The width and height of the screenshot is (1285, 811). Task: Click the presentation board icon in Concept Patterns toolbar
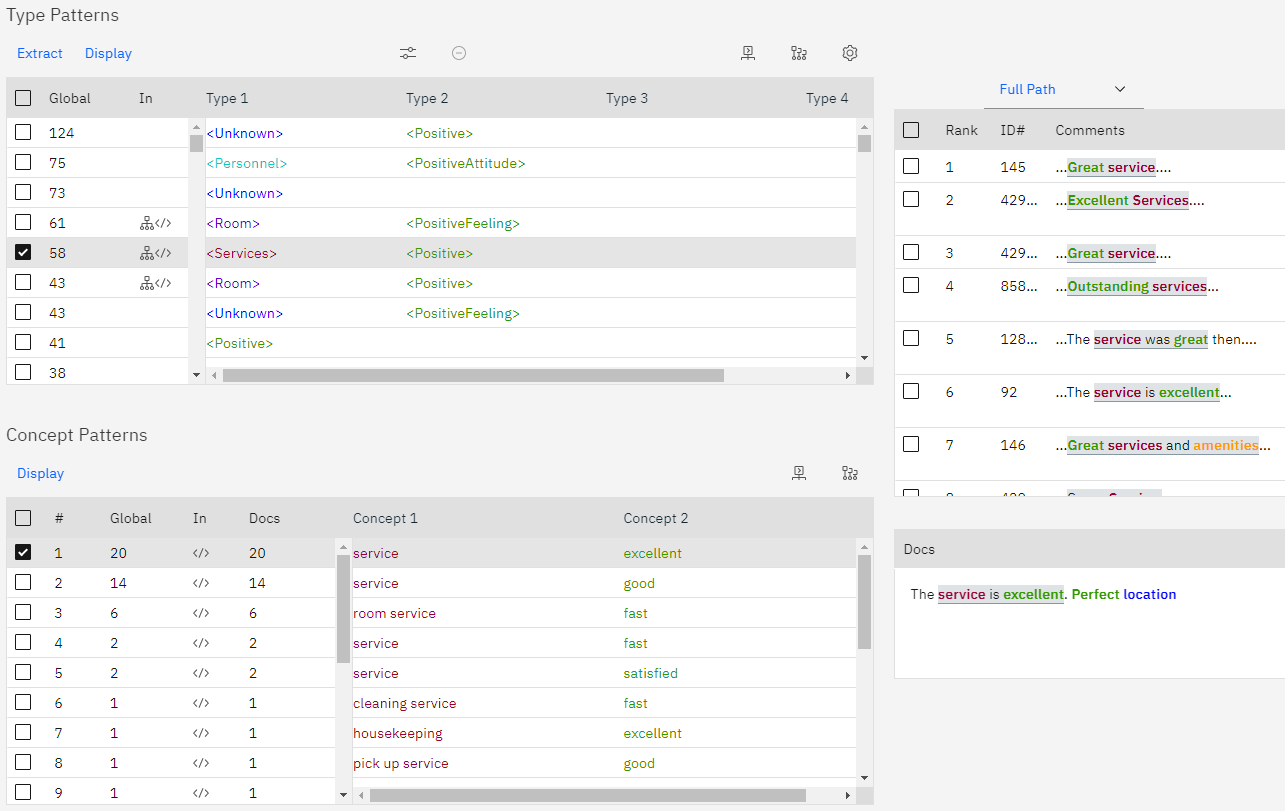pos(799,473)
